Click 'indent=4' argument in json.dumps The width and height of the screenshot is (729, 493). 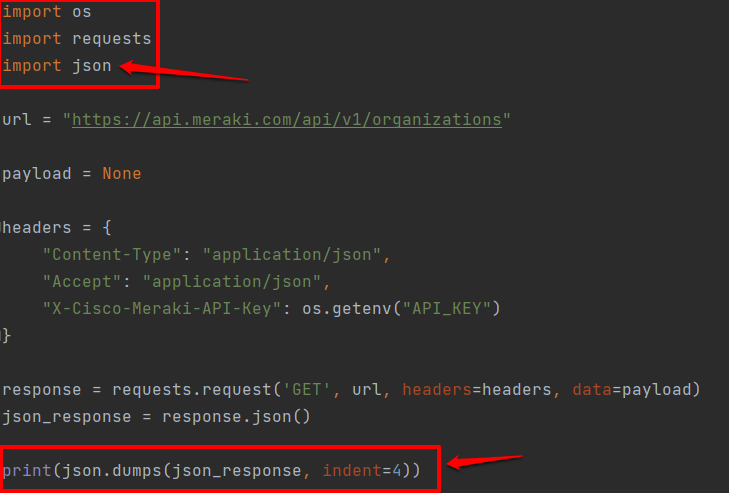[361, 470]
